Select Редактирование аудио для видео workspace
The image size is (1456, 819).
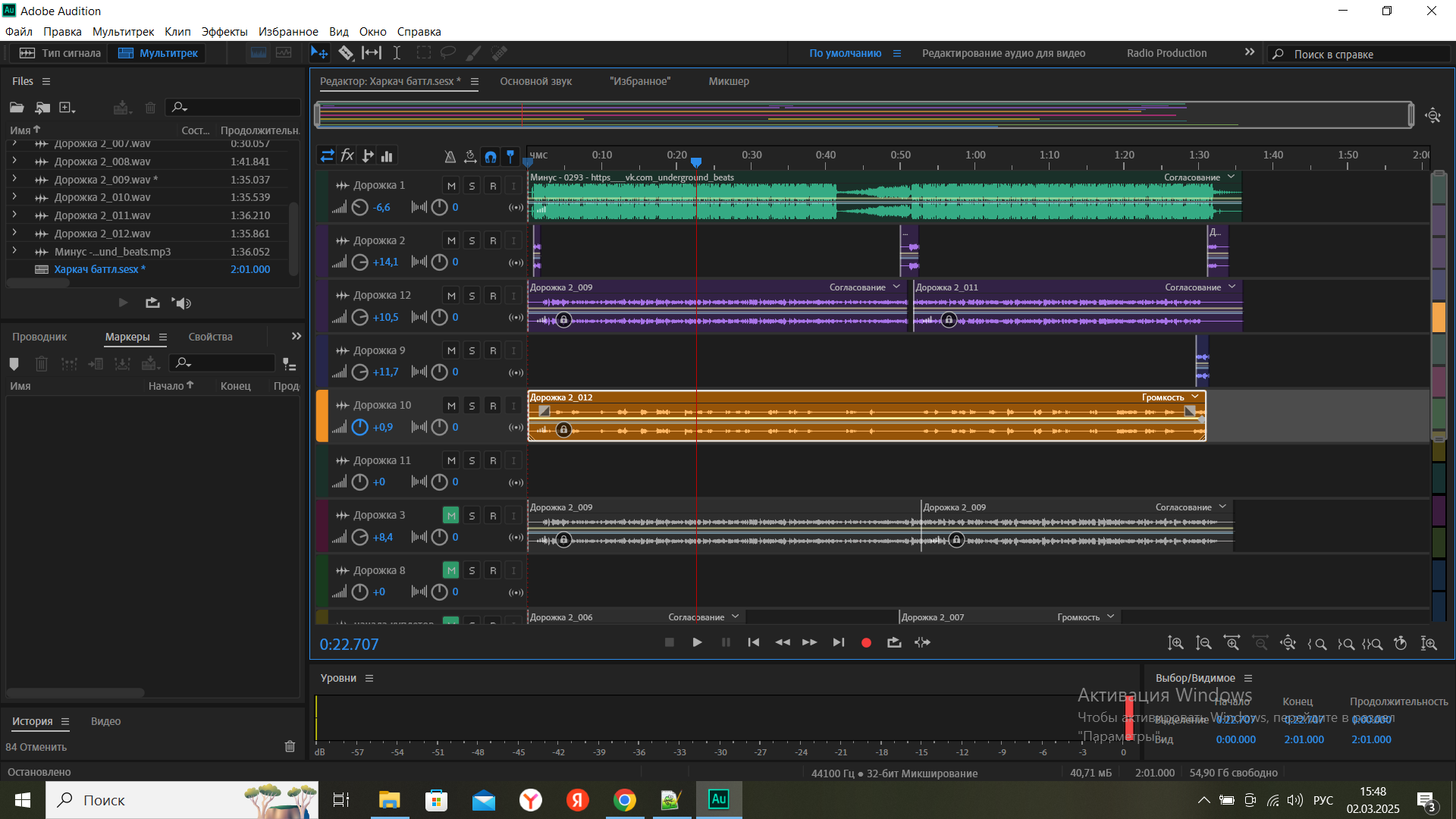pyautogui.click(x=1003, y=53)
